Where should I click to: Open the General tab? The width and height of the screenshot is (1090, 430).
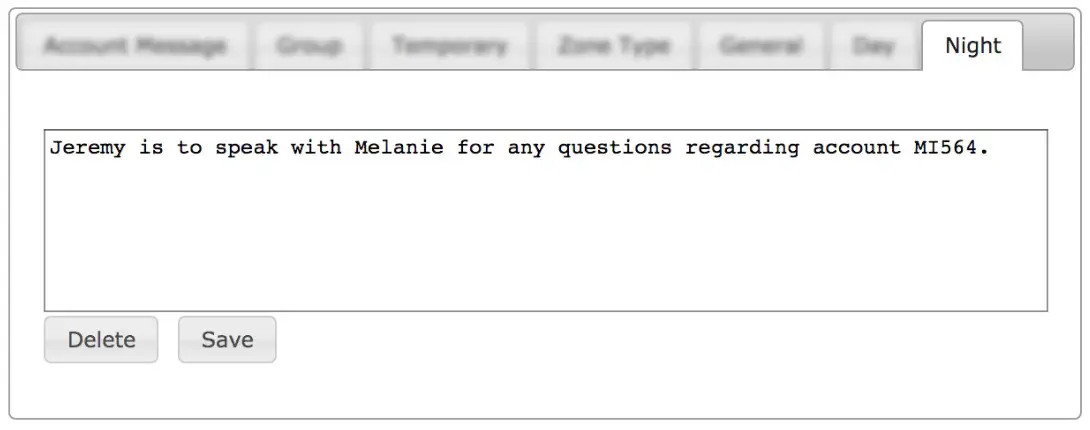tap(761, 46)
